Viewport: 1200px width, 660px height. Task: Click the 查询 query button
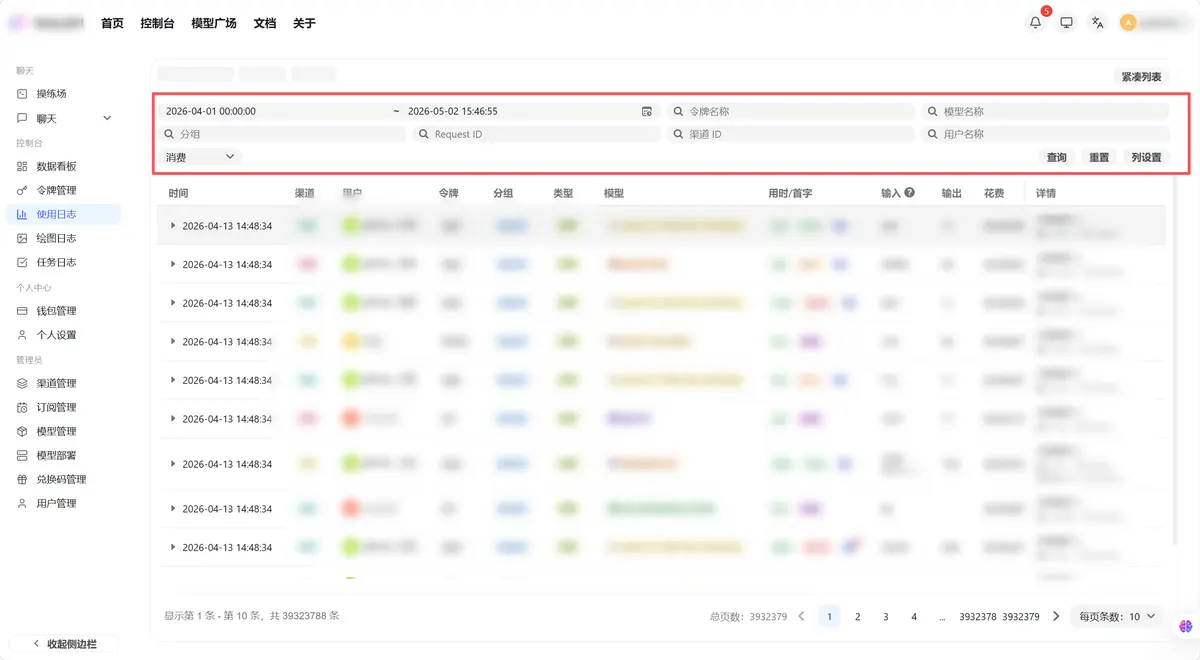click(x=1056, y=157)
